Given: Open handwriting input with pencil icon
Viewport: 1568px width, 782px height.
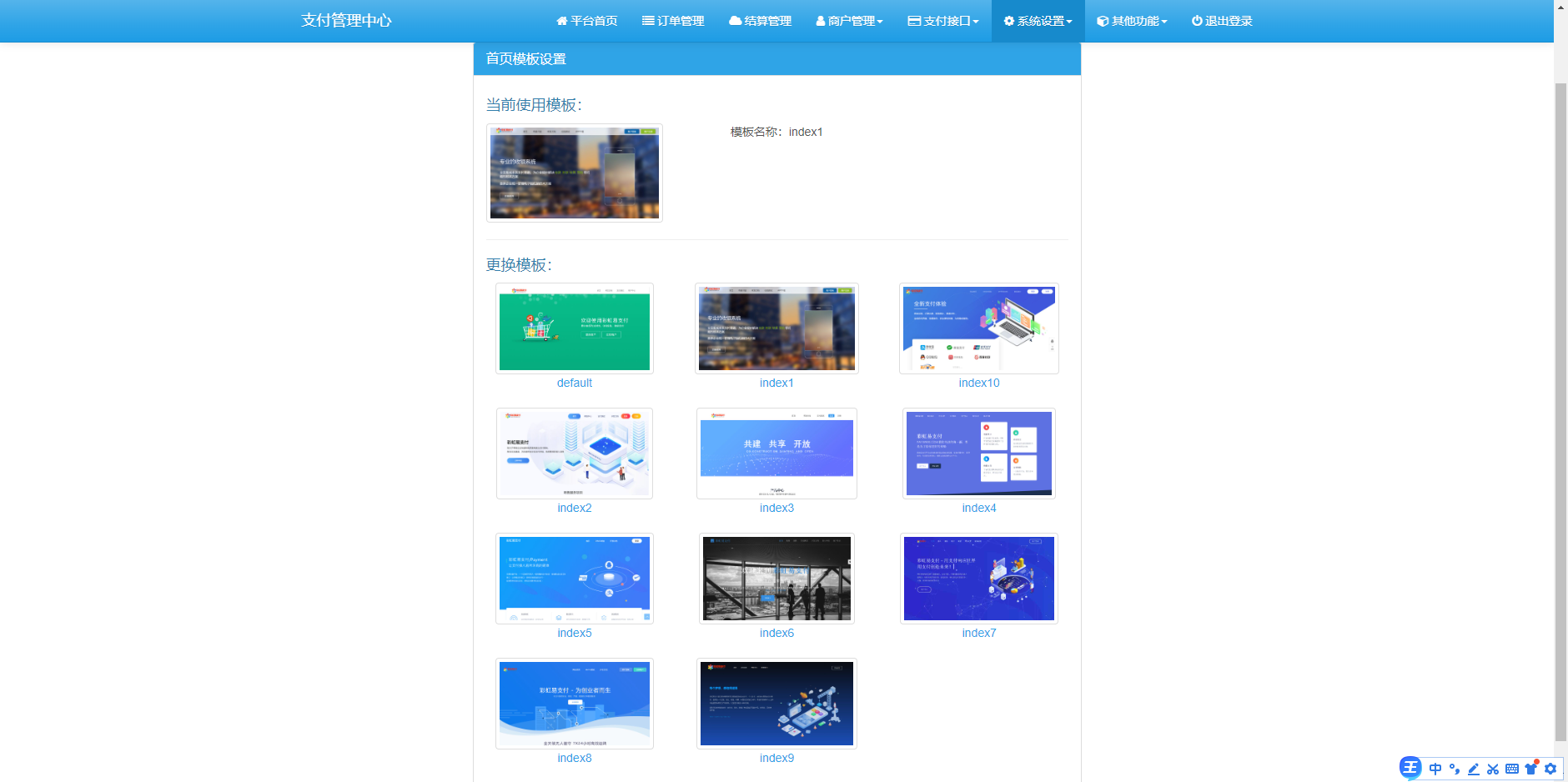Looking at the screenshot, I should tap(1474, 769).
